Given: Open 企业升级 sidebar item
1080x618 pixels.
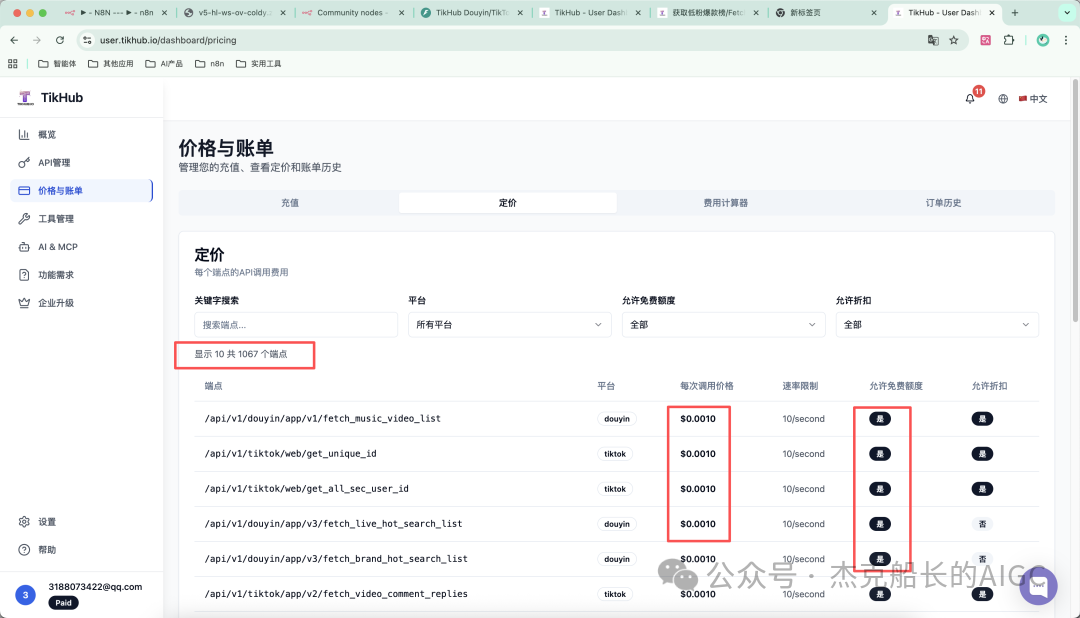Looking at the screenshot, I should [81, 302].
